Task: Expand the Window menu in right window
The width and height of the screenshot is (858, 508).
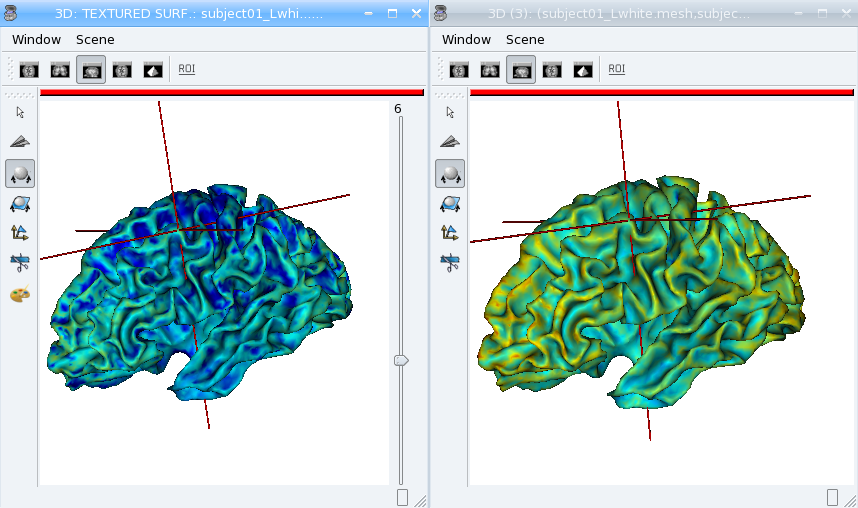Action: click(466, 39)
